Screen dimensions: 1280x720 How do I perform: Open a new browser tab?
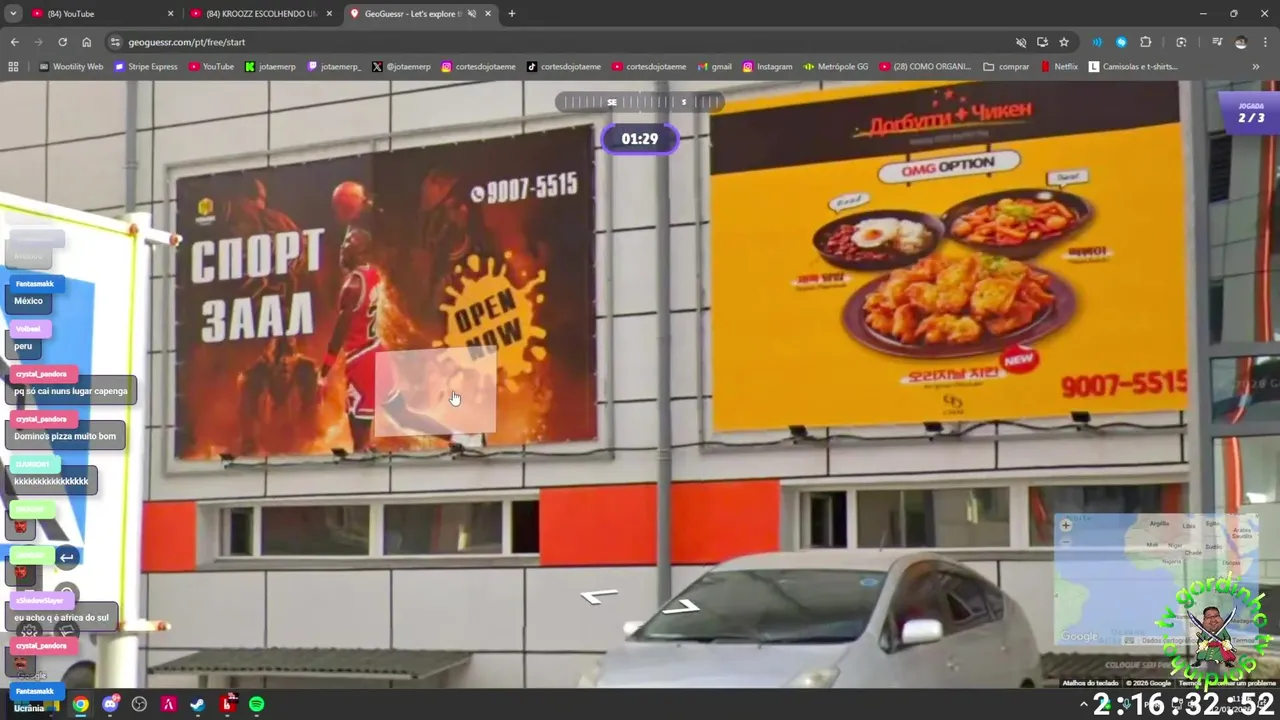pyautogui.click(x=512, y=14)
